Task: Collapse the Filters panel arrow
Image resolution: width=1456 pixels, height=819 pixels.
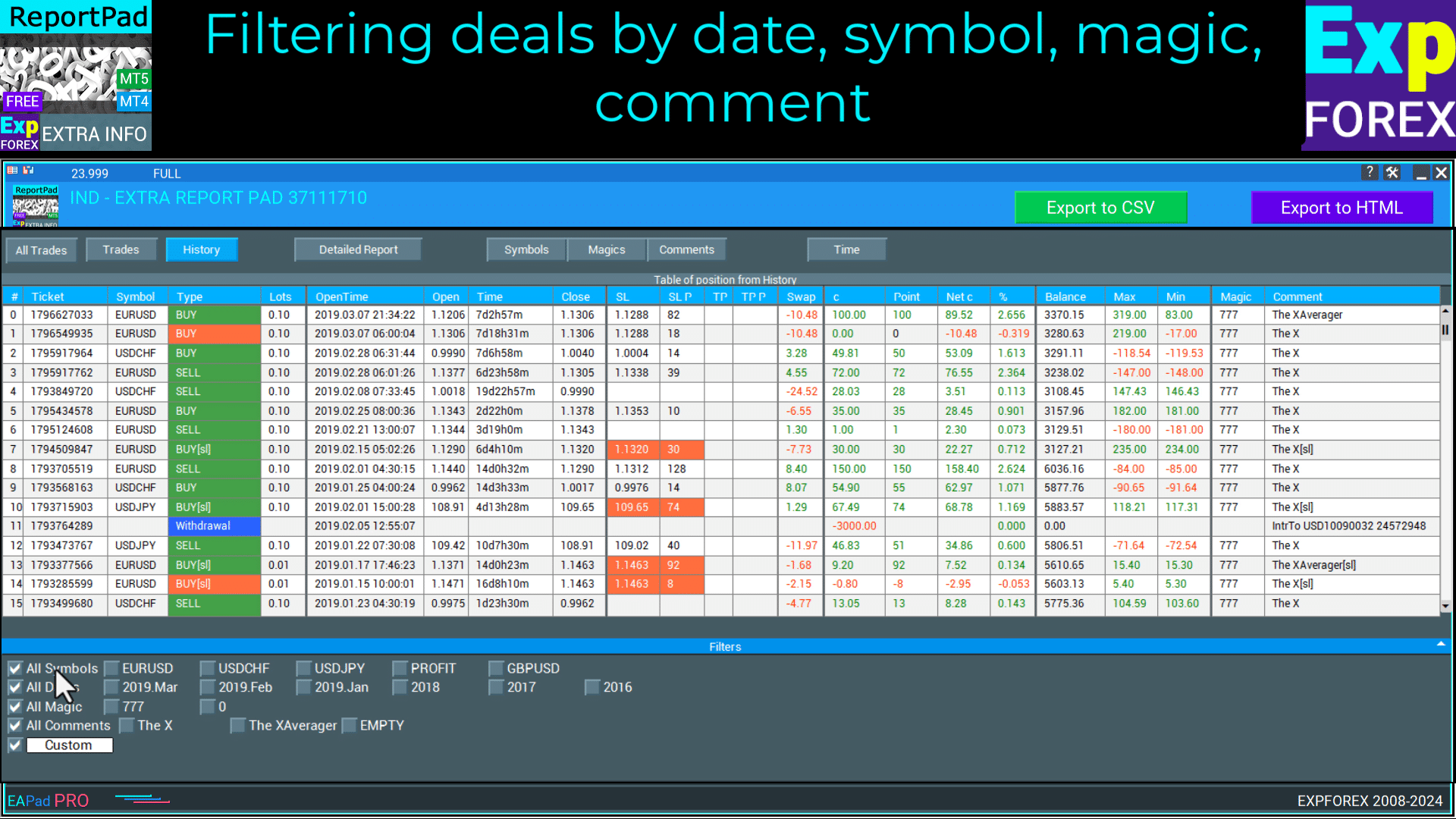Action: click(1440, 645)
